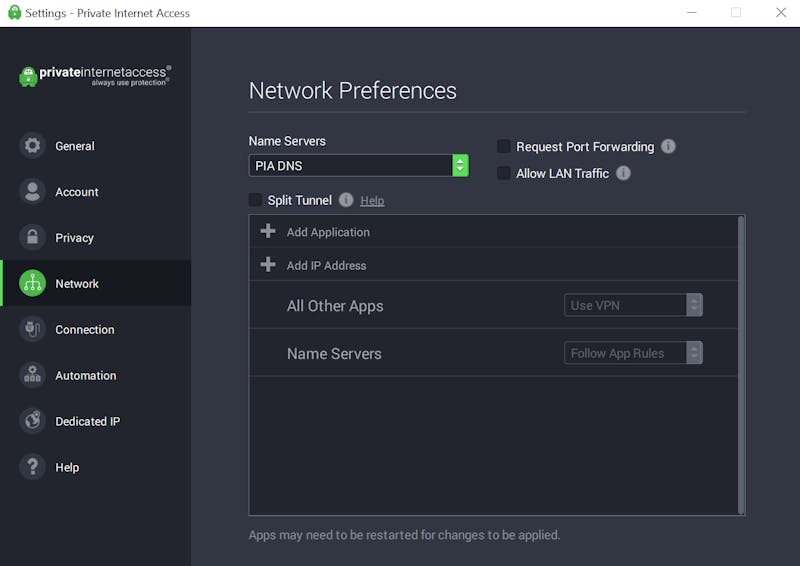Image resolution: width=800 pixels, height=566 pixels.
Task: Open the Split Tunnel Help link
Action: (x=372, y=201)
